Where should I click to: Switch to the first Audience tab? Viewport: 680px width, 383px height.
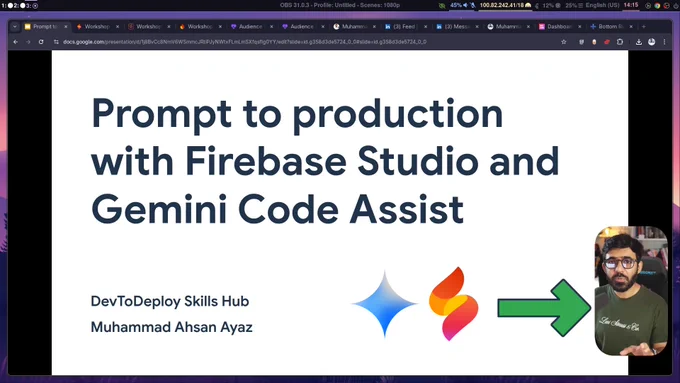click(x=251, y=27)
